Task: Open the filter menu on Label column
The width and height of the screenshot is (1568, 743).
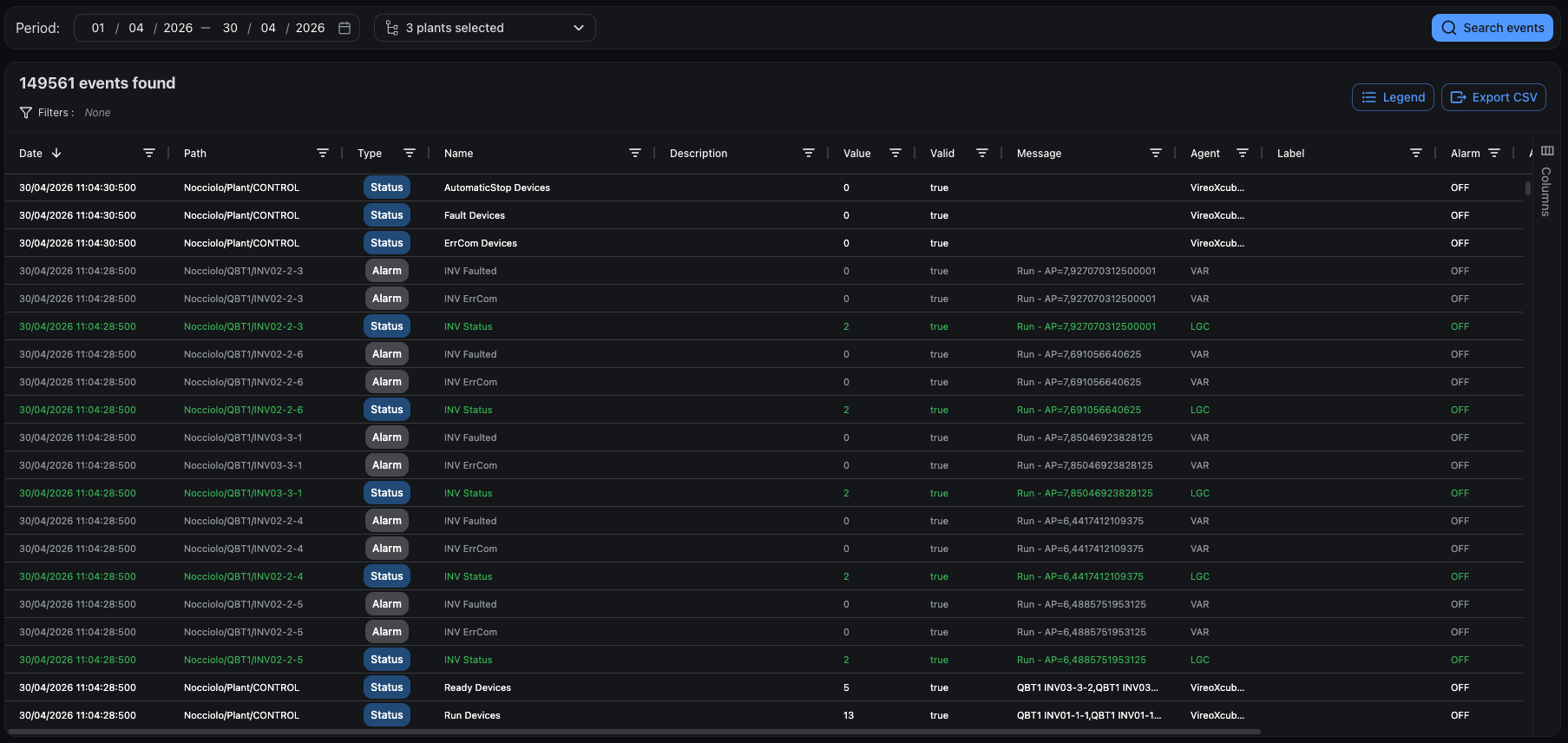Action: 1416,153
